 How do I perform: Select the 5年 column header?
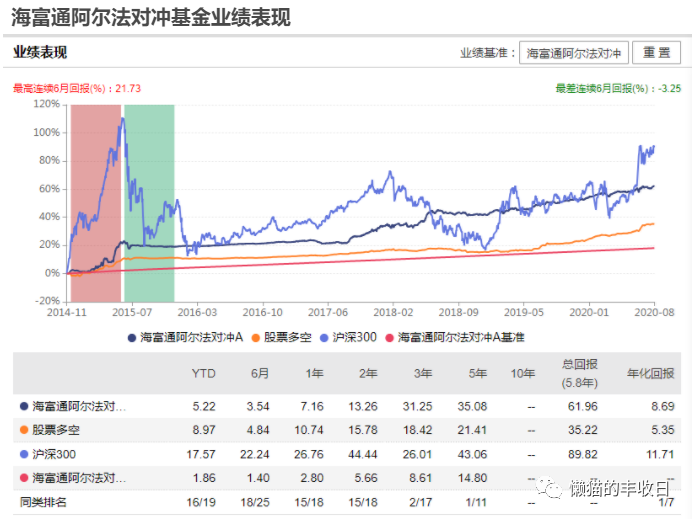pyautogui.click(x=478, y=374)
